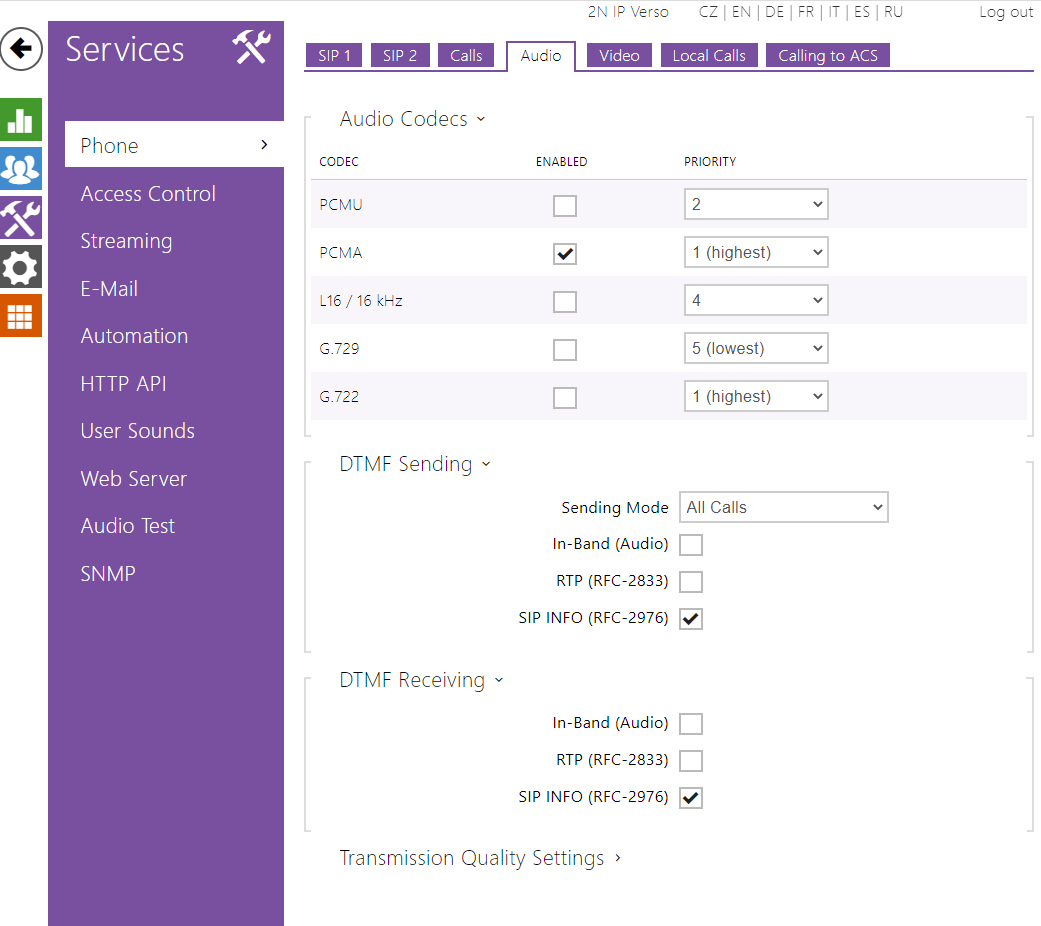Click the Services header wrench icon

point(251,48)
